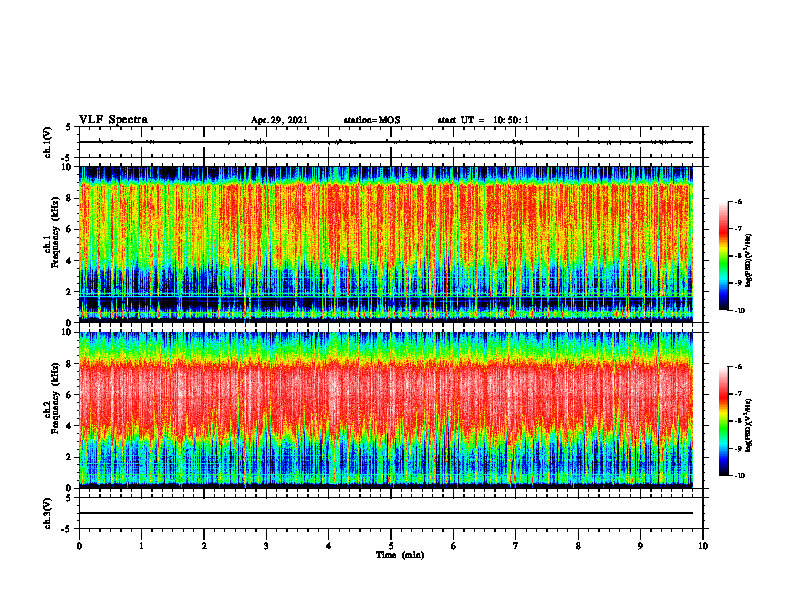Viewport: 792px width, 612px height.
Task: Click the "8" kHz tick on ch.2 frequency axis
Action: 70,364
